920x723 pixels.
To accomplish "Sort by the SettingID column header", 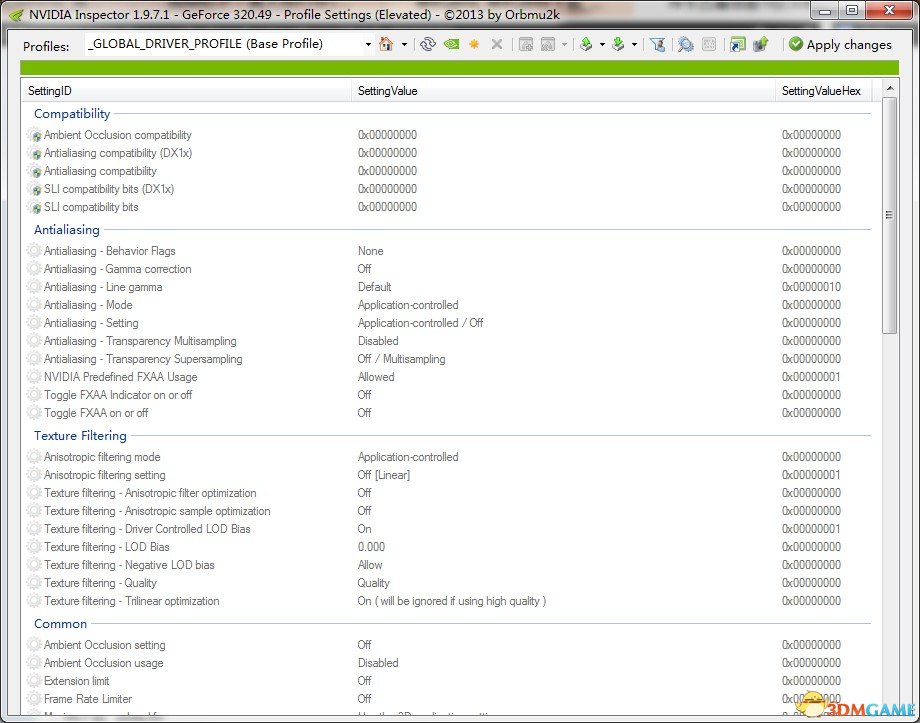I will click(x=187, y=91).
